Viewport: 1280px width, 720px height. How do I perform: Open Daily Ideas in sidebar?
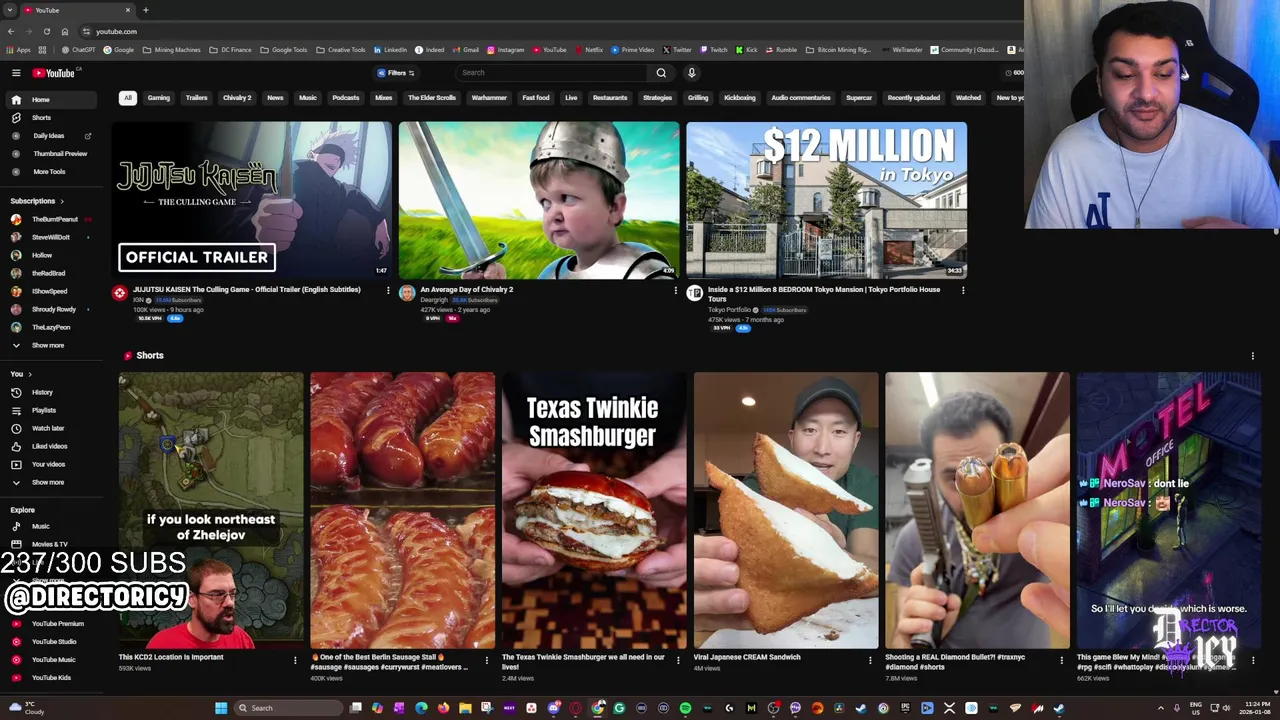click(50, 136)
